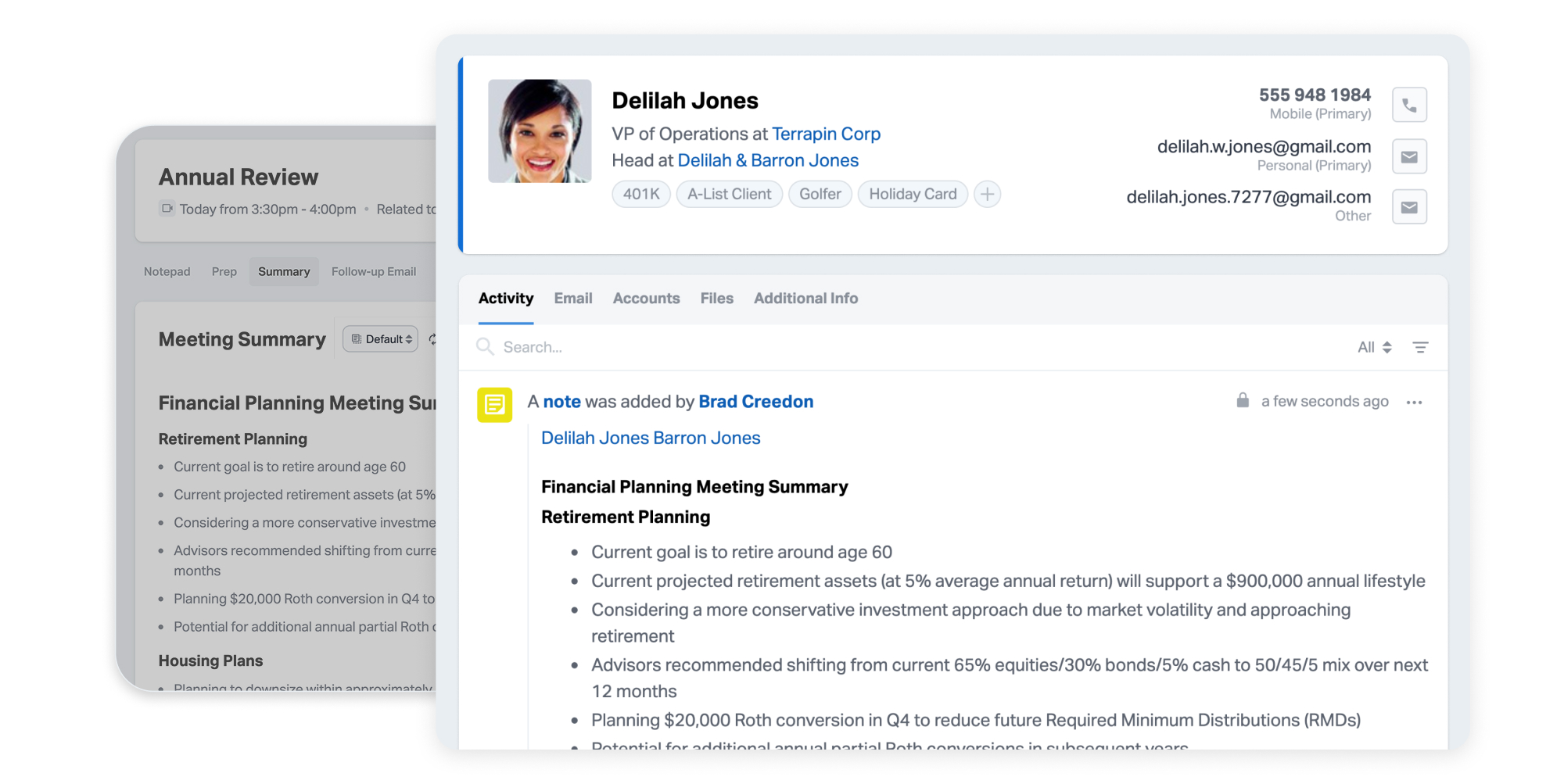This screenshot has height=784, width=1564.
Task: Open the Terrapin Corp company link
Action: pos(826,134)
